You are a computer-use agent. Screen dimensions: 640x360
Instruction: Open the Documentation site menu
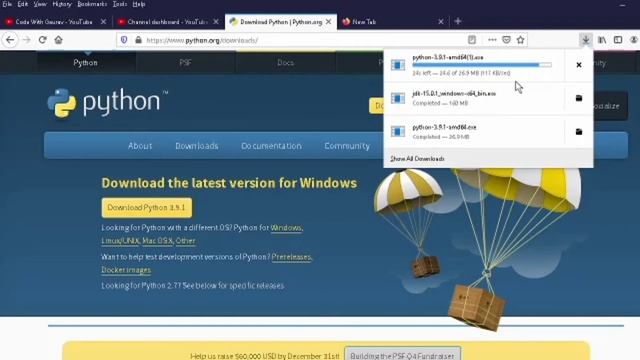tap(271, 146)
